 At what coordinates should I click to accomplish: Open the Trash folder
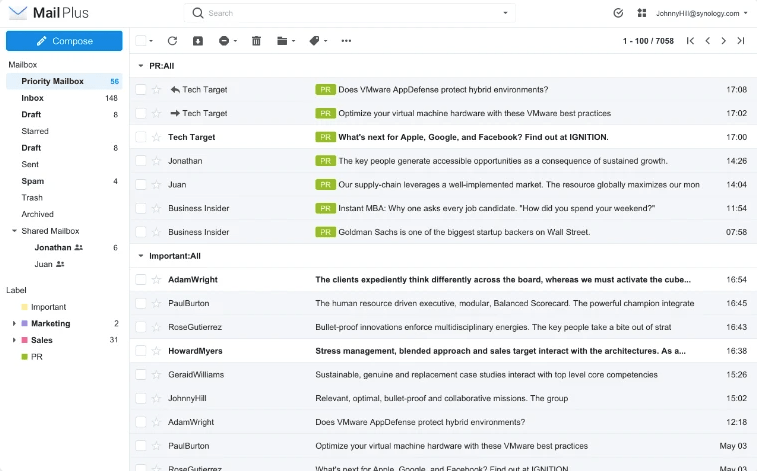(x=64, y=198)
